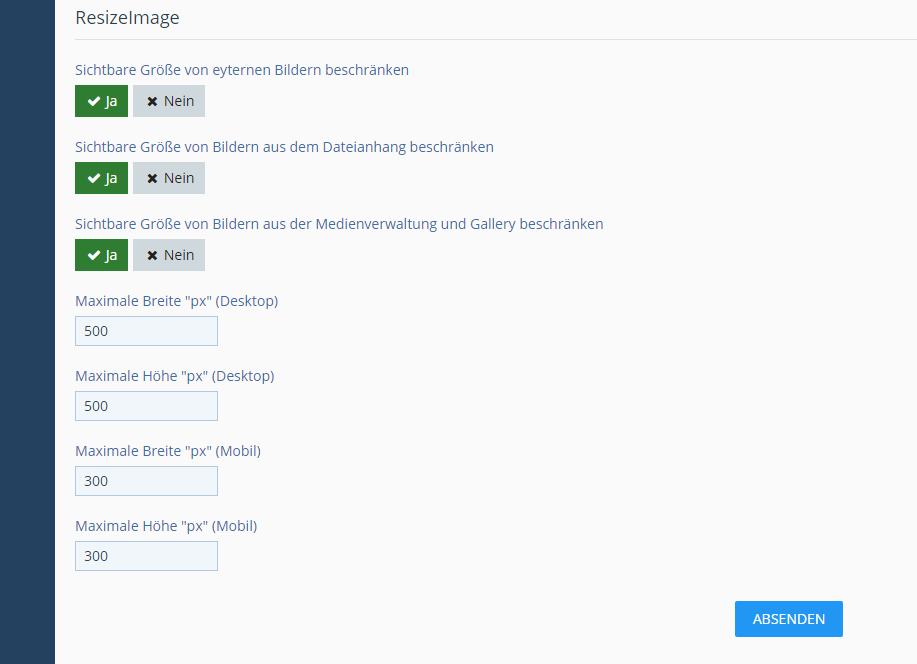The width and height of the screenshot is (917, 664).
Task: Click the checkmark icon for external images limit
Action: 93,101
